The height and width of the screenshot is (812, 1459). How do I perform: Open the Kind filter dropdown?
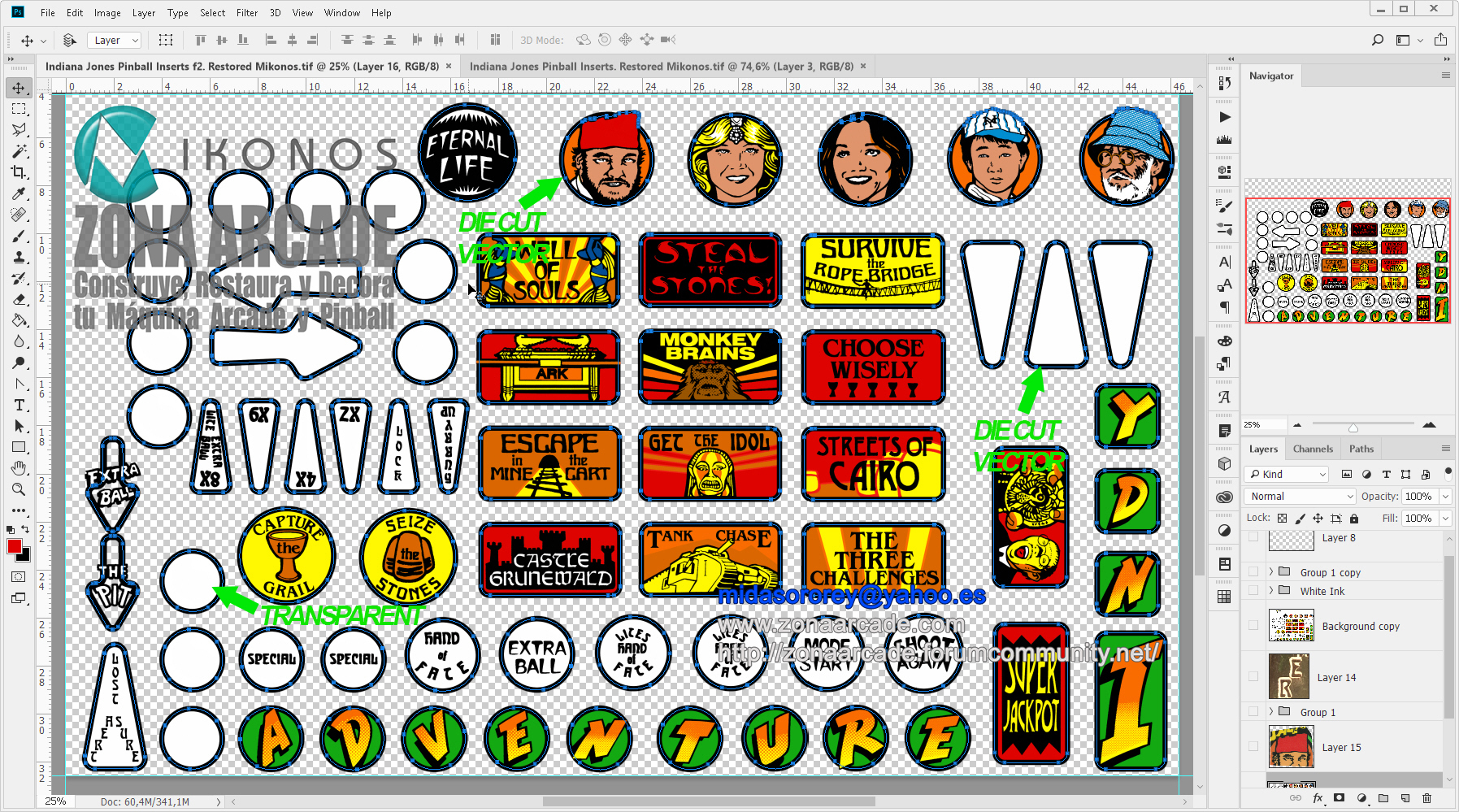coord(1284,474)
